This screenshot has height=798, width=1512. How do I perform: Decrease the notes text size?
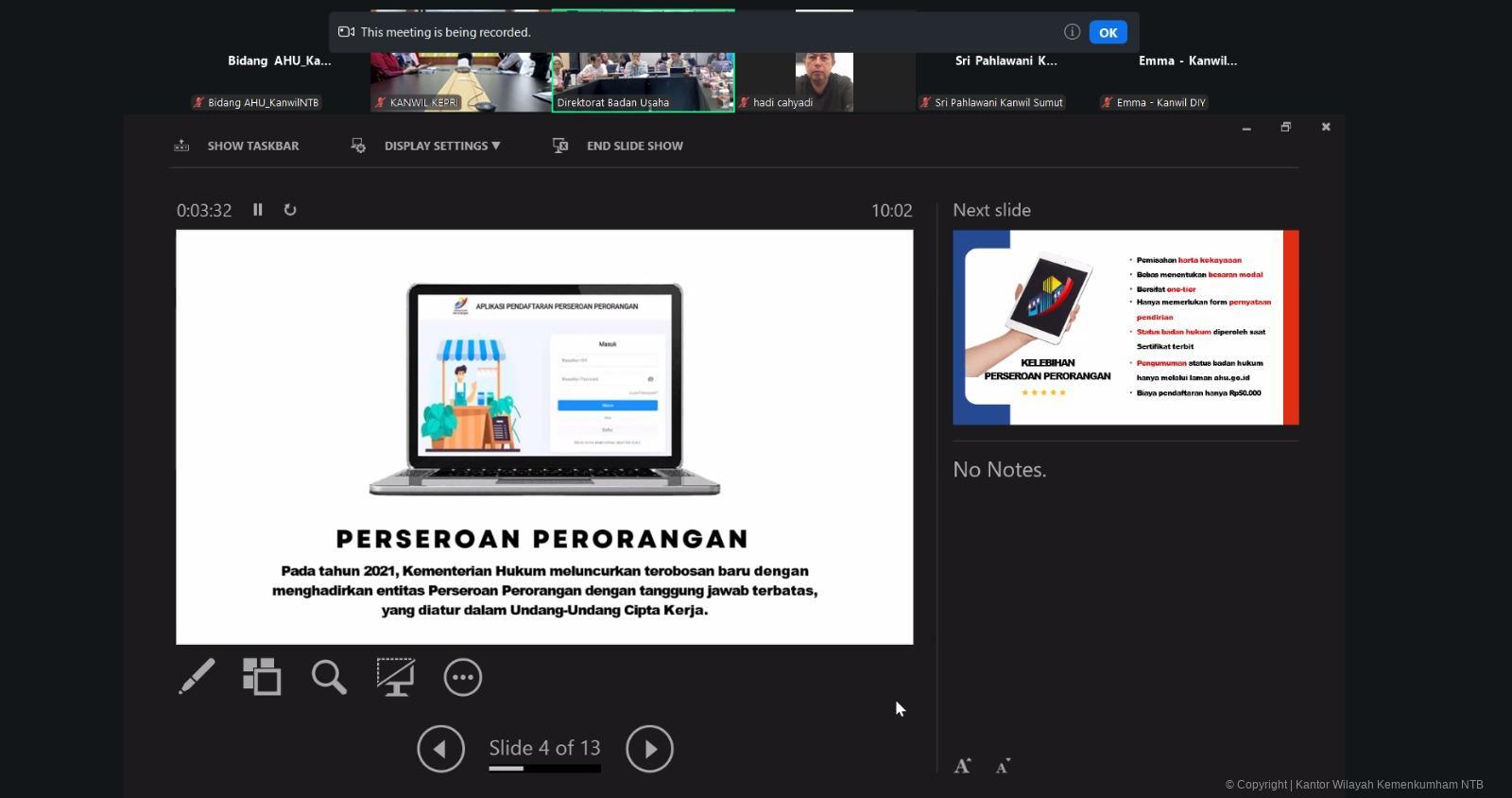click(x=1003, y=766)
